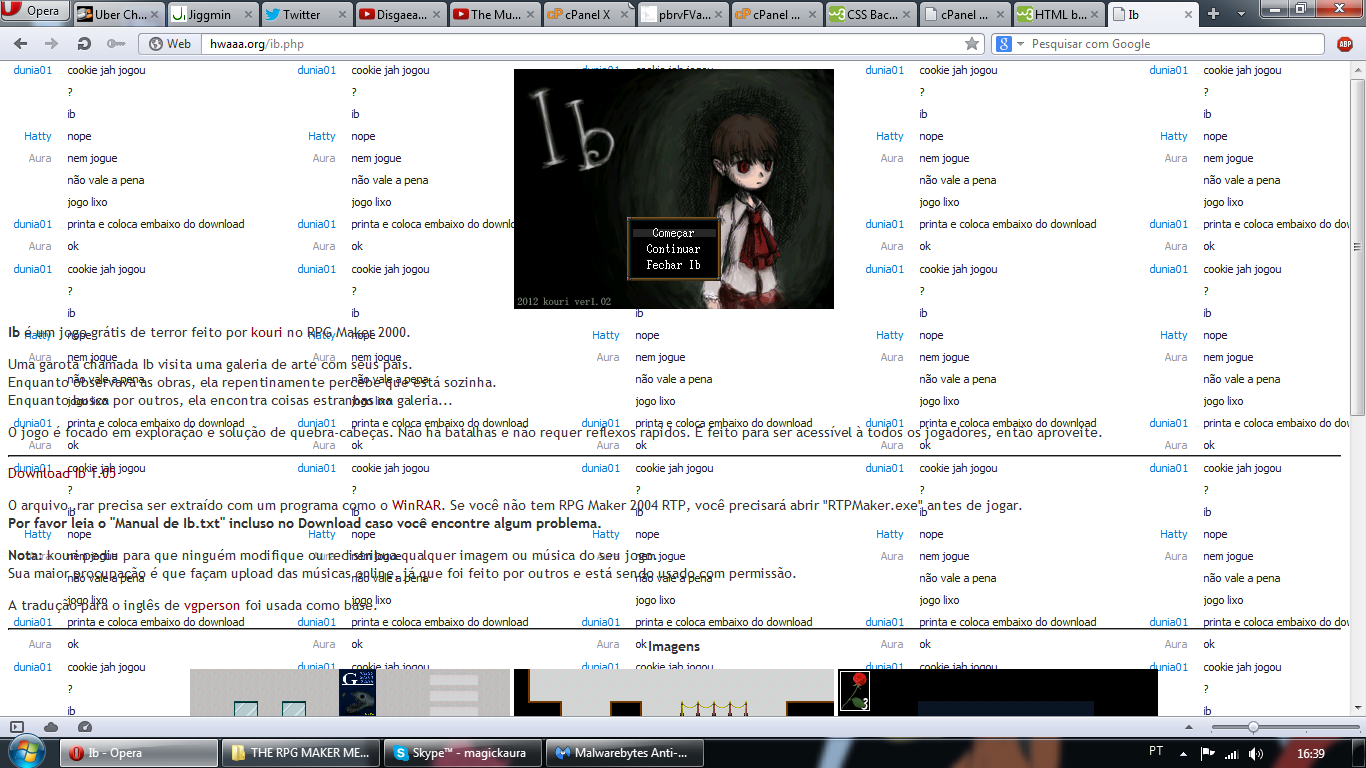This screenshot has width=1366, height=768.
Task: Open a new tab with plus button
Action: coord(1214,13)
